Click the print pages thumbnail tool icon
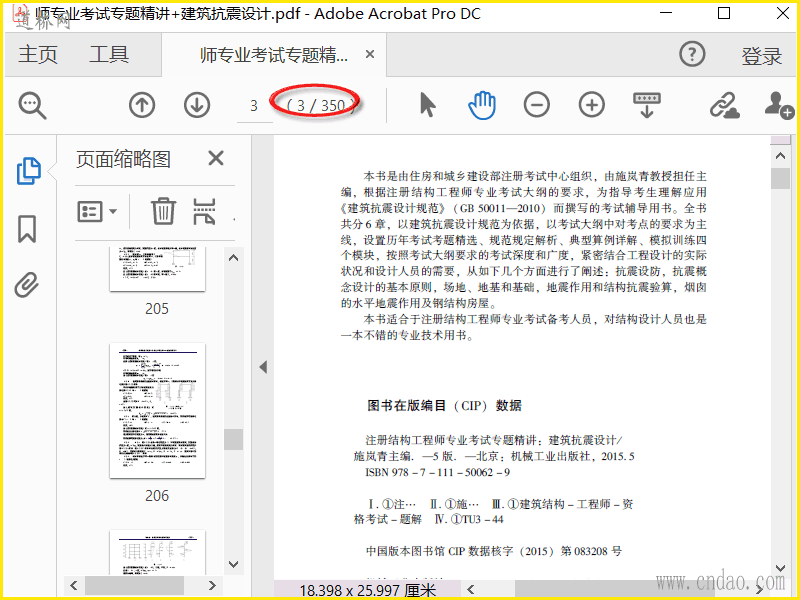Viewport: 800px width, 600px height. pyautogui.click(x=204, y=211)
